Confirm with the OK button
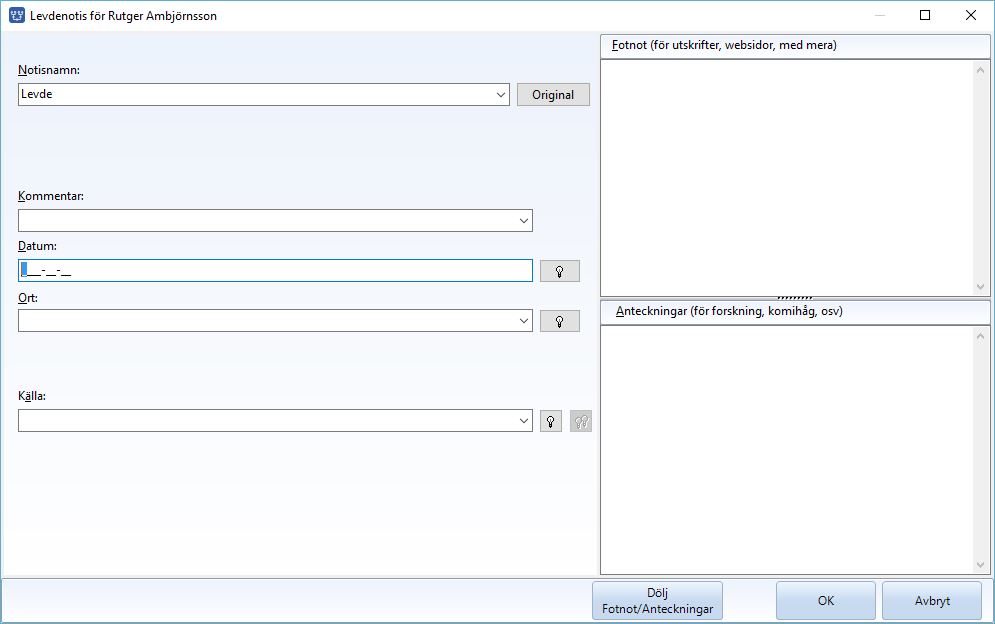This screenshot has height=624, width=995. pos(826,601)
